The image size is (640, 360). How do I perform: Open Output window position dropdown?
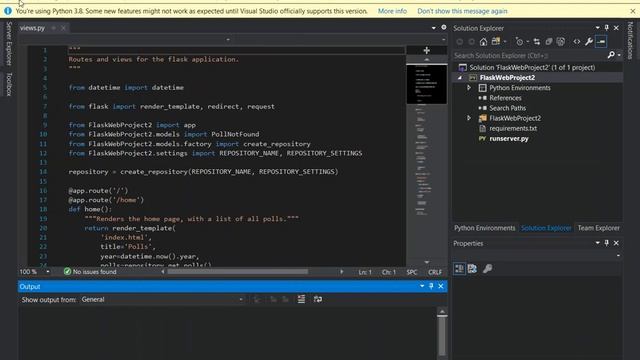click(x=422, y=287)
